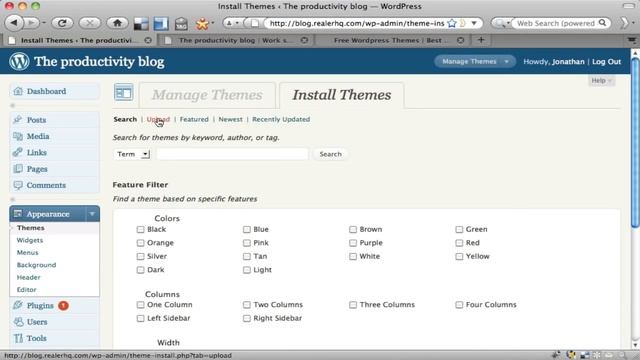
Task: Check the Right Sidebar filter
Action: tap(247, 318)
